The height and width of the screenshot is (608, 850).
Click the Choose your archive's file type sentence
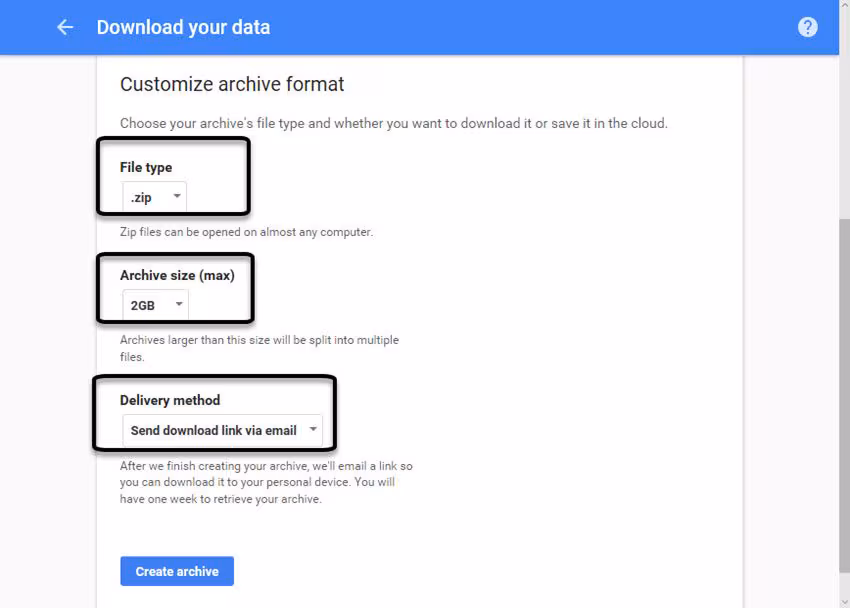pos(393,123)
